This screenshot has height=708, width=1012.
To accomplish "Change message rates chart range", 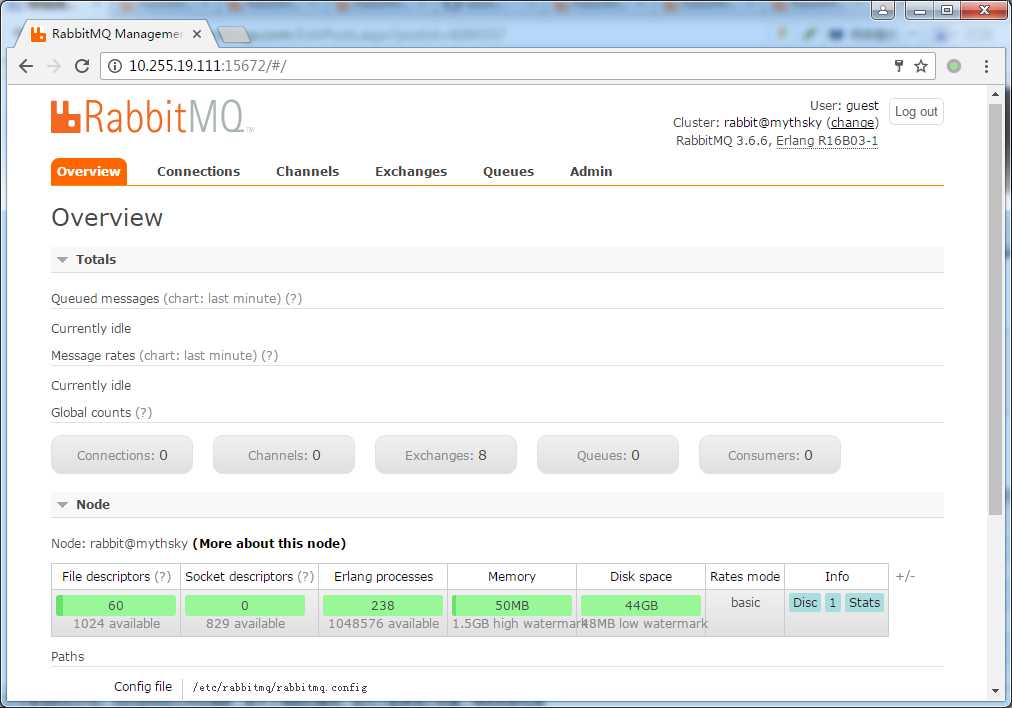I will coord(198,356).
